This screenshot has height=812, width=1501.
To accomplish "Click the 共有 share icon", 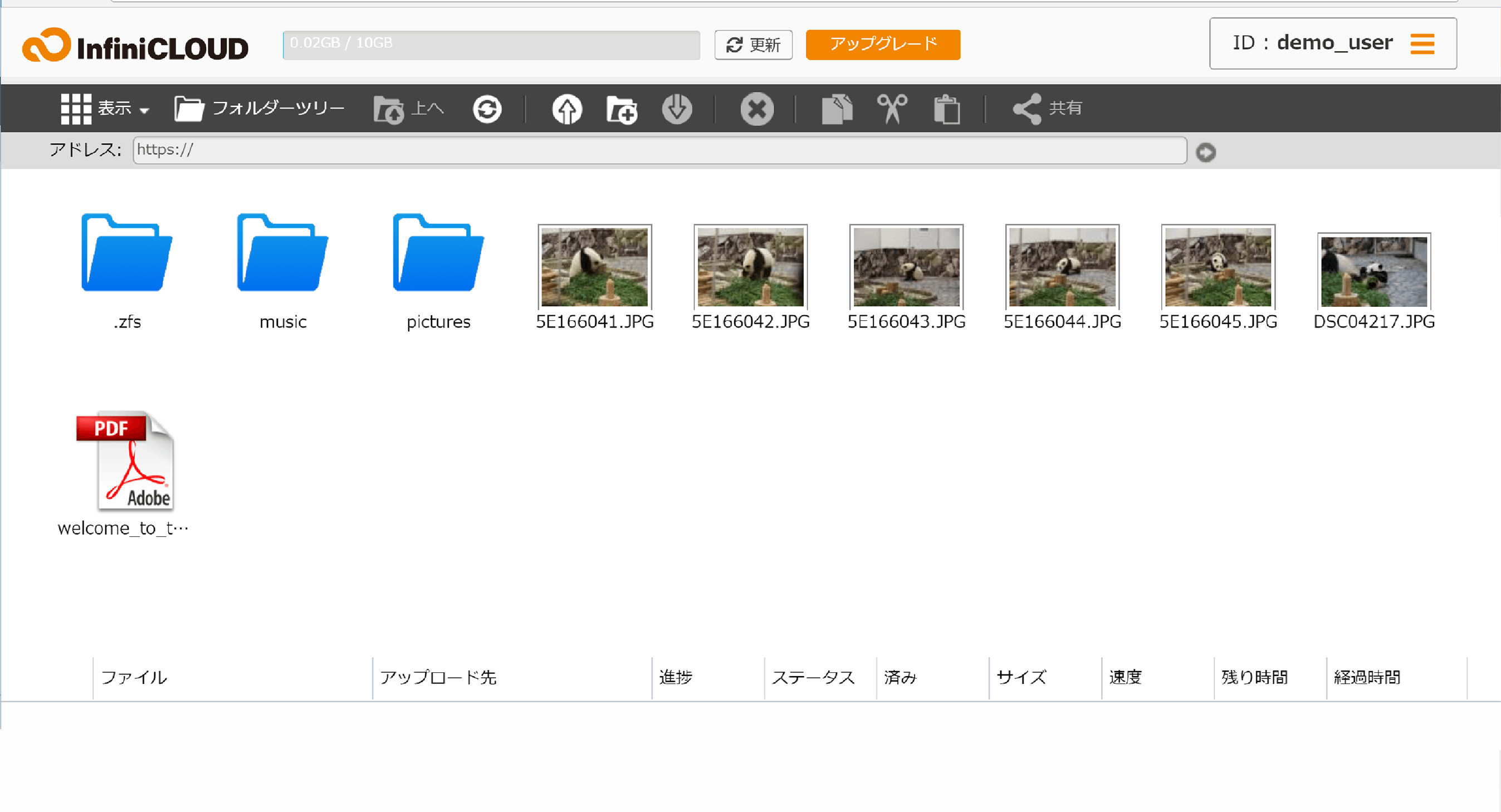I will (1048, 109).
